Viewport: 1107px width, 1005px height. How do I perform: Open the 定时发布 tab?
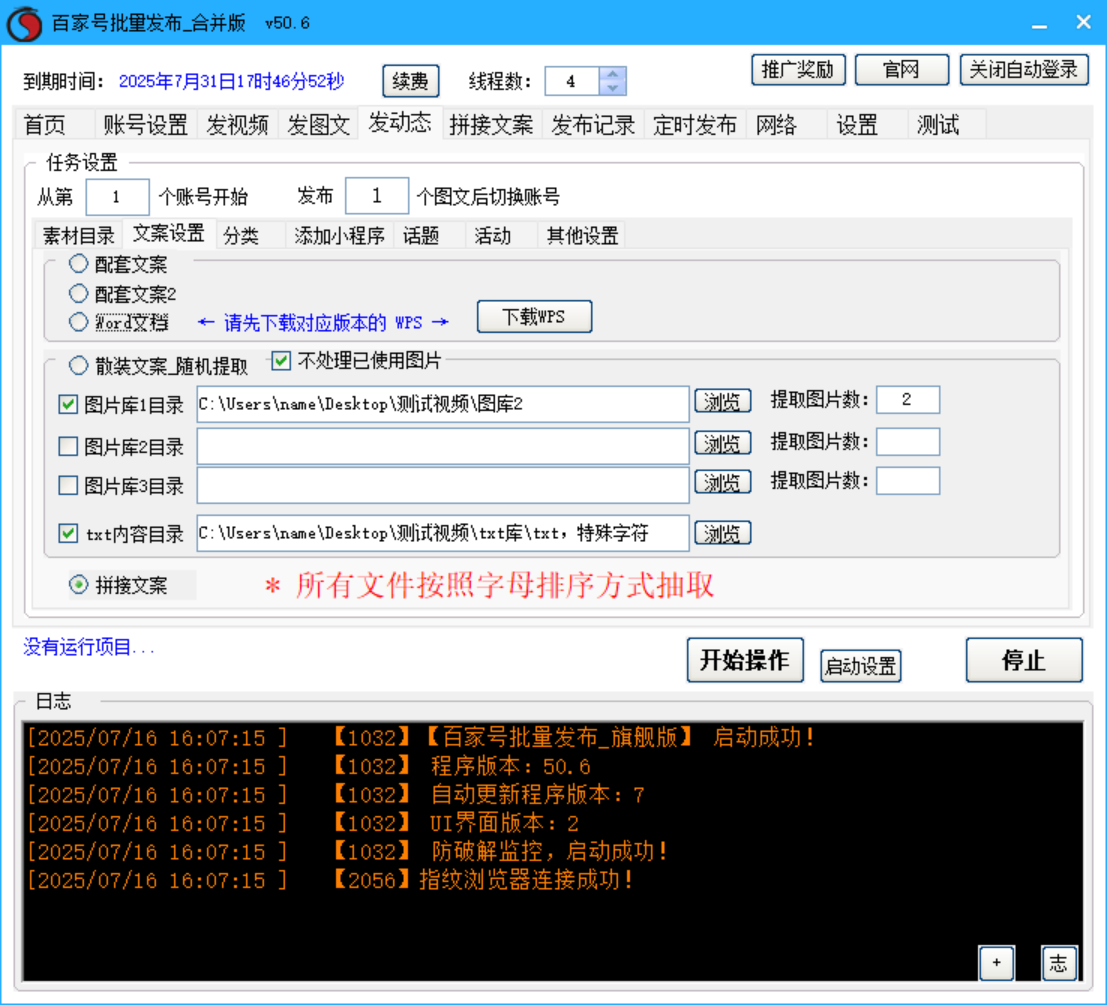point(695,125)
